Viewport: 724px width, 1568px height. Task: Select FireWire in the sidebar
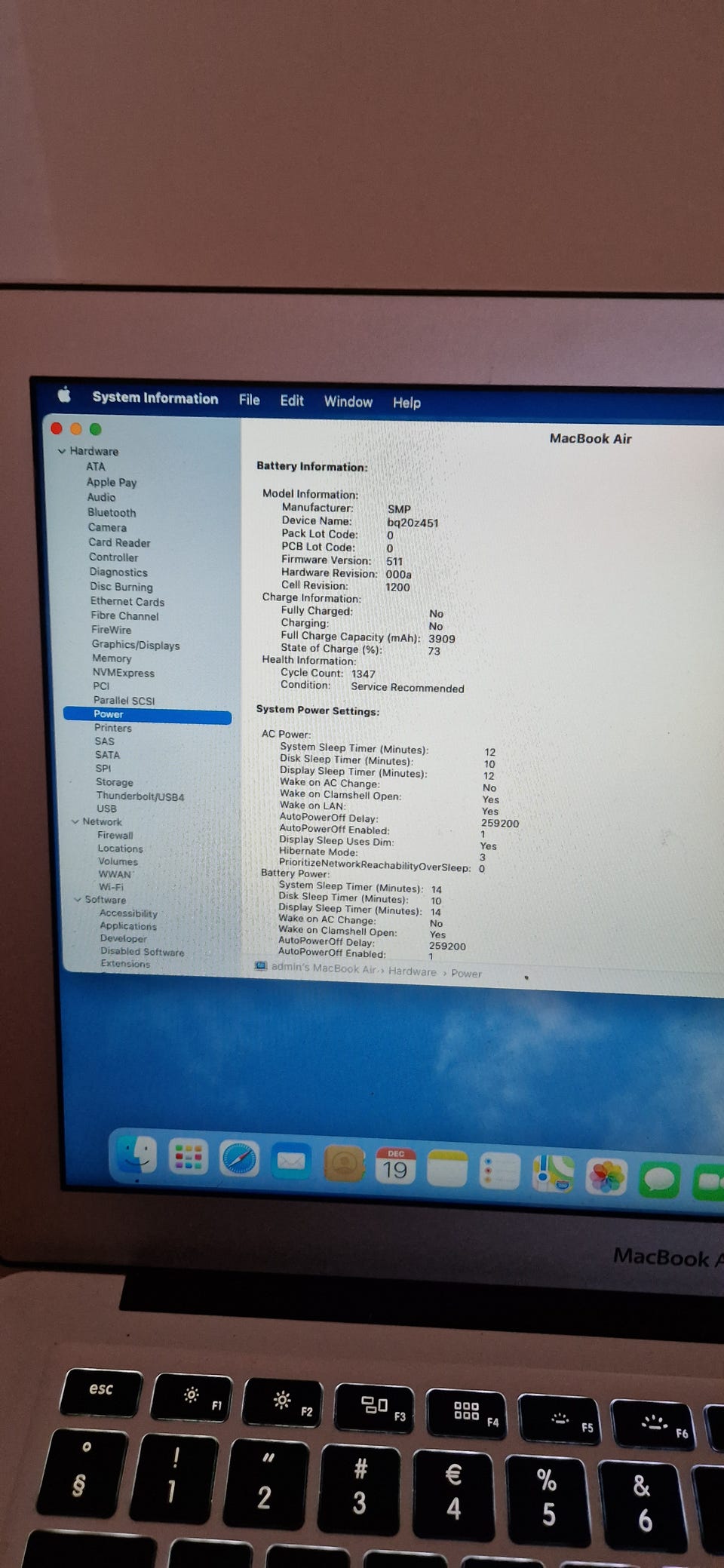click(111, 630)
